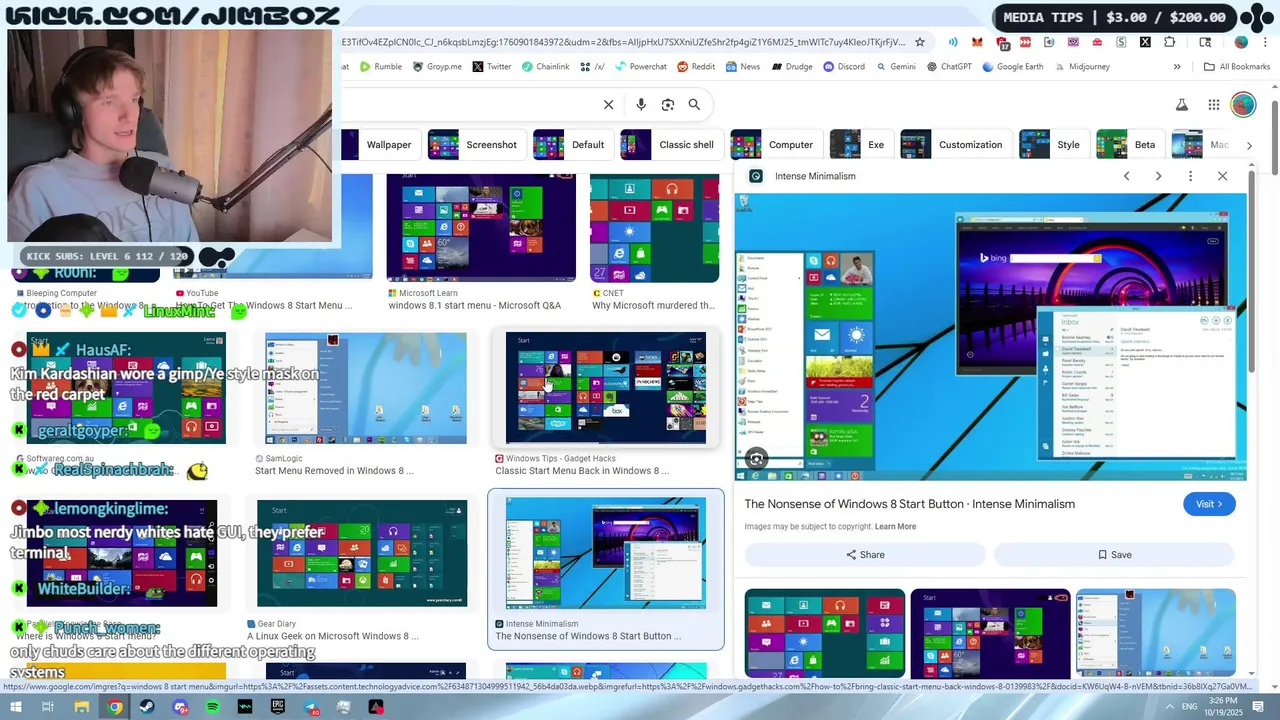Open the Reddit bookmark
Screen dimensions: 1280x720
coord(696,67)
